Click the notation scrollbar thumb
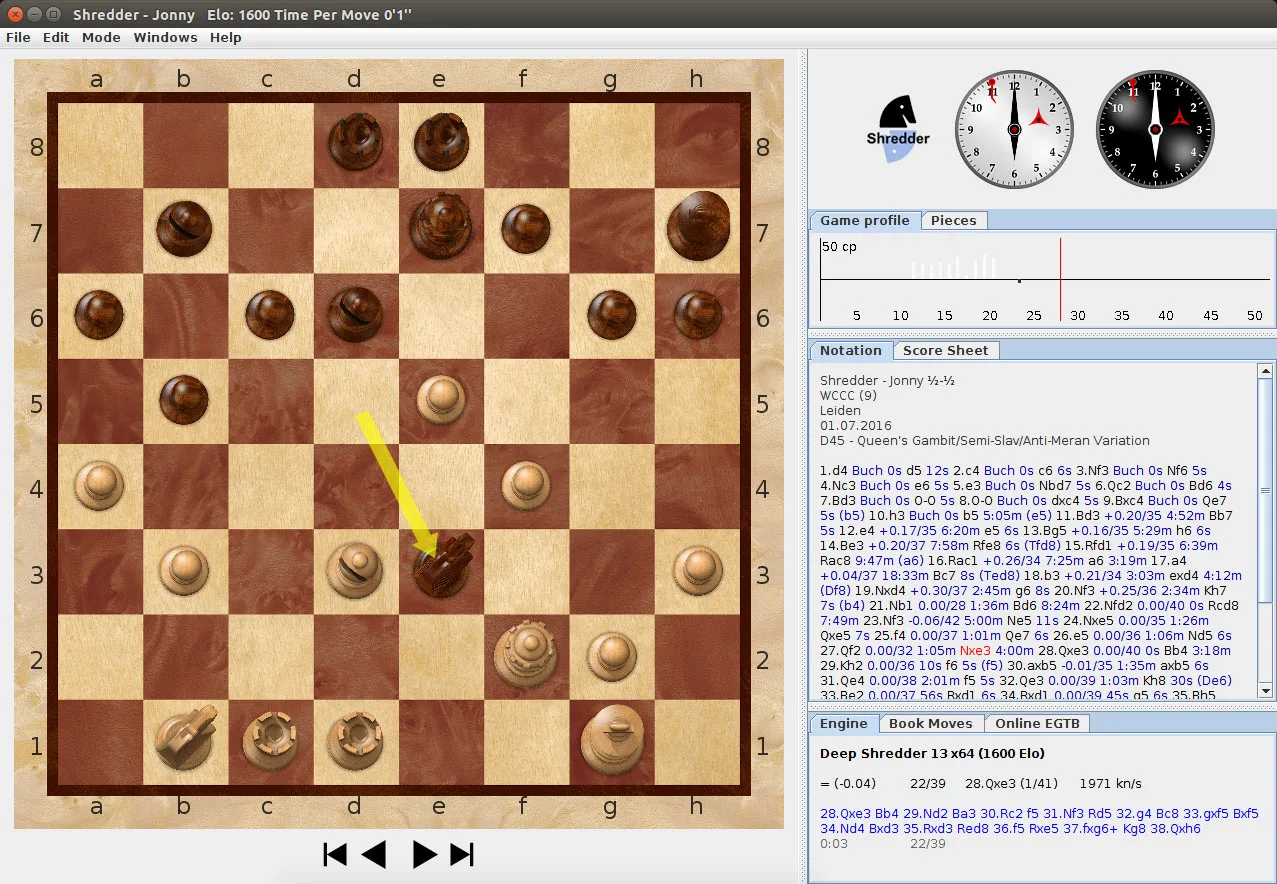This screenshot has width=1277, height=884. pyautogui.click(x=1266, y=491)
